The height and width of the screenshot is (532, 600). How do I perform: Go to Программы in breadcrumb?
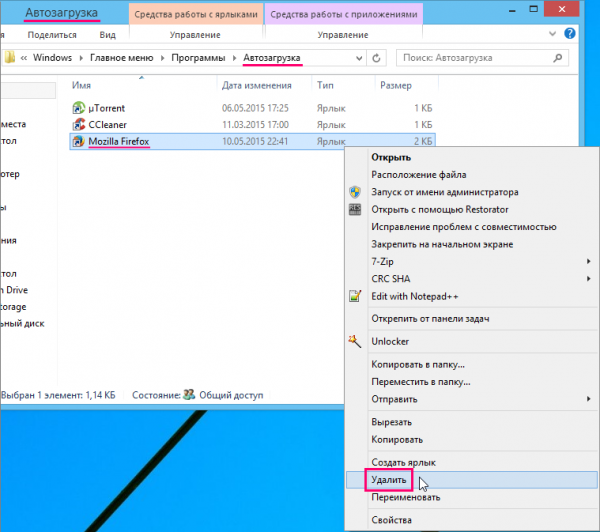198,58
